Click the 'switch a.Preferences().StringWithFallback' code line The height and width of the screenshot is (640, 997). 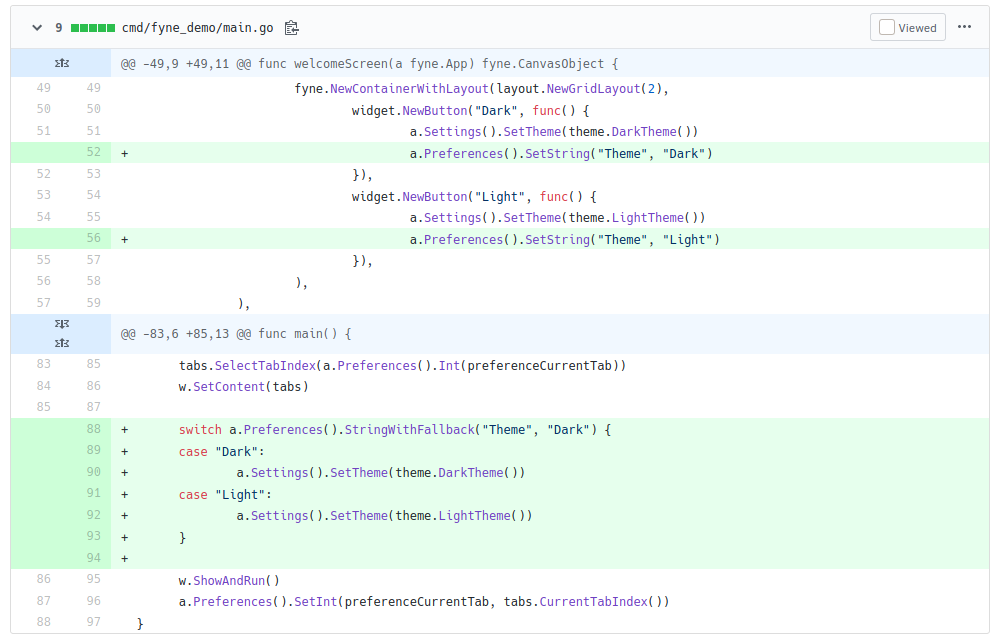394,430
